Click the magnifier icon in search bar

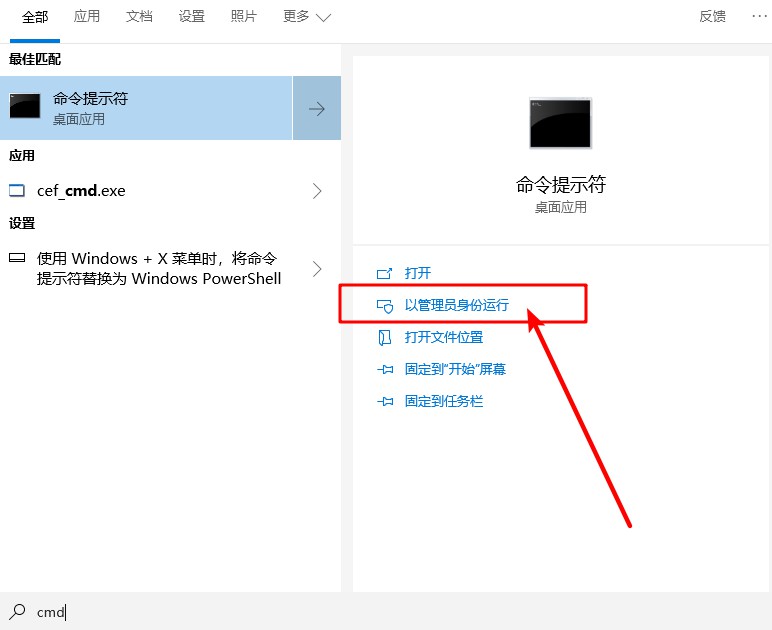point(17,611)
